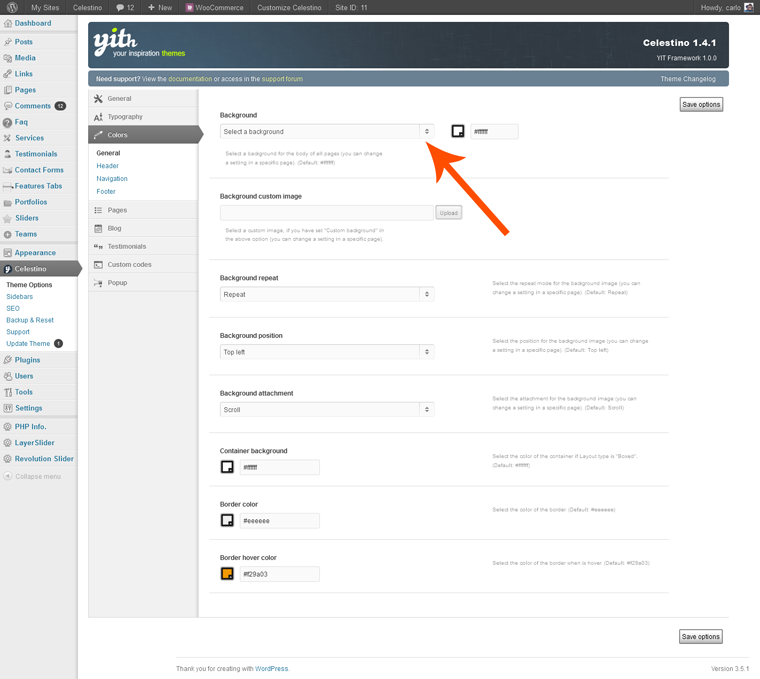Click the Appearance icon in sidebar
This screenshot has height=679, width=760.
8,253
